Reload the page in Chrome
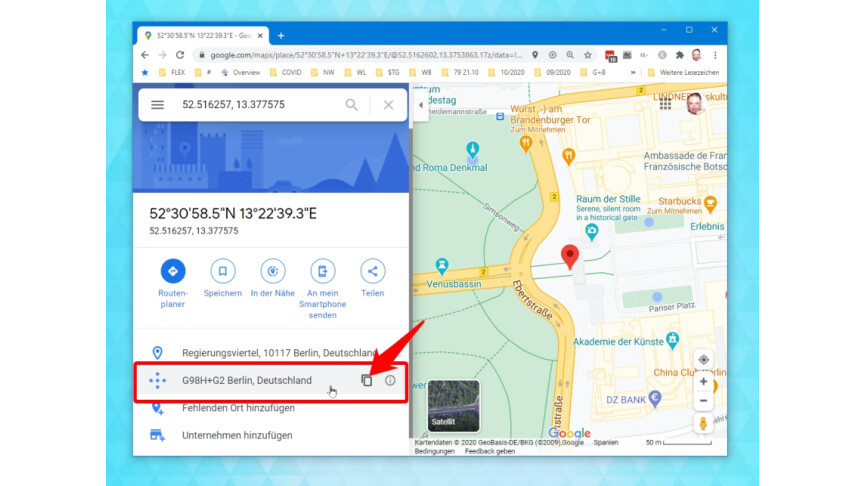Image resolution: width=864 pixels, height=486 pixels. [x=180, y=55]
